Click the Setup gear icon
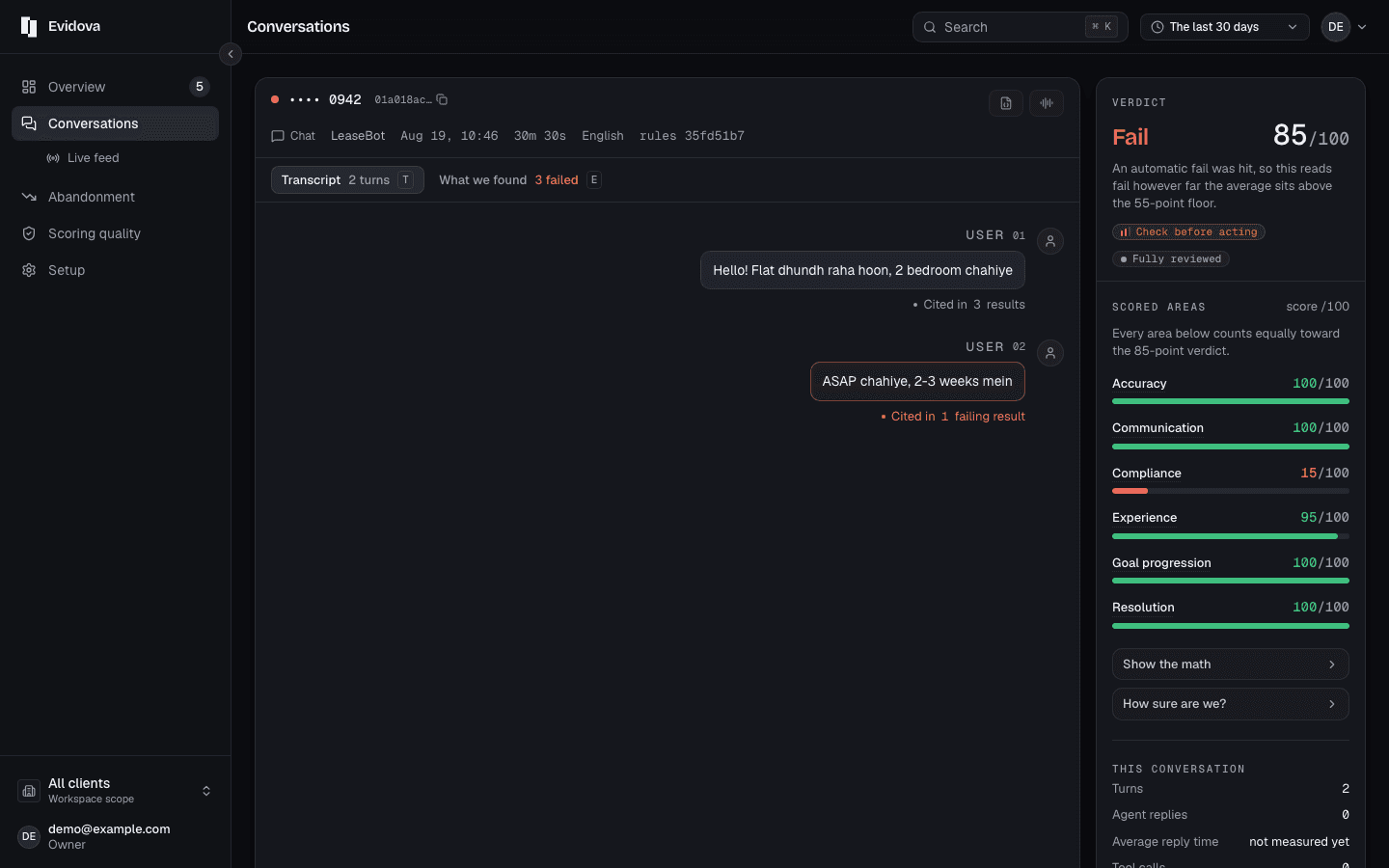 point(29,270)
